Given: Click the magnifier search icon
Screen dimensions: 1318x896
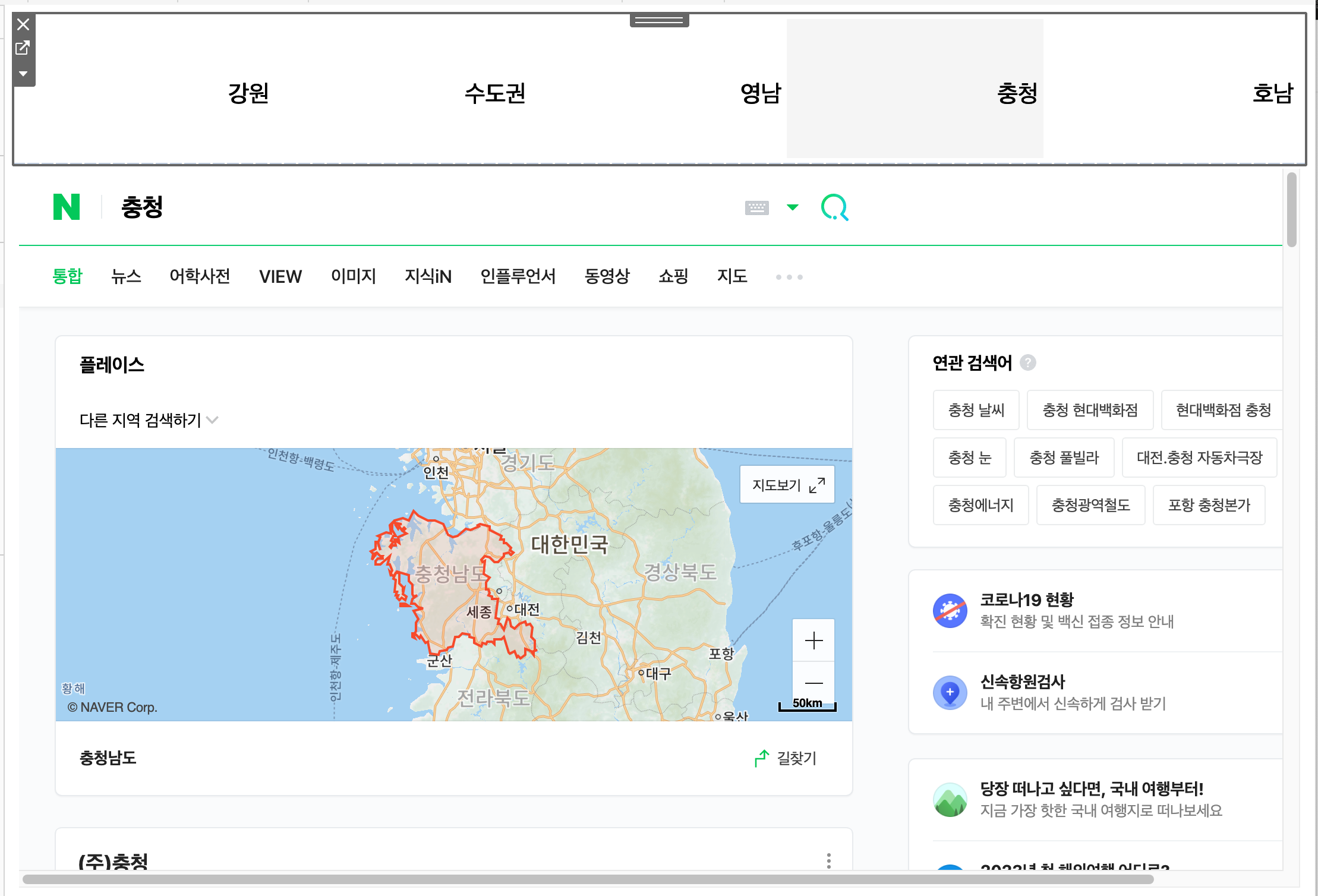Looking at the screenshot, I should coord(834,207).
